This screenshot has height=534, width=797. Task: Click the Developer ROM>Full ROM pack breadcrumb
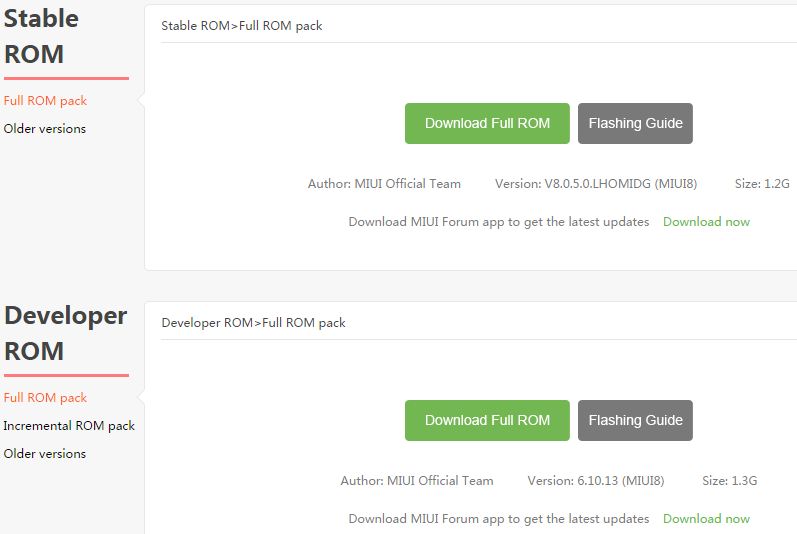tap(253, 323)
